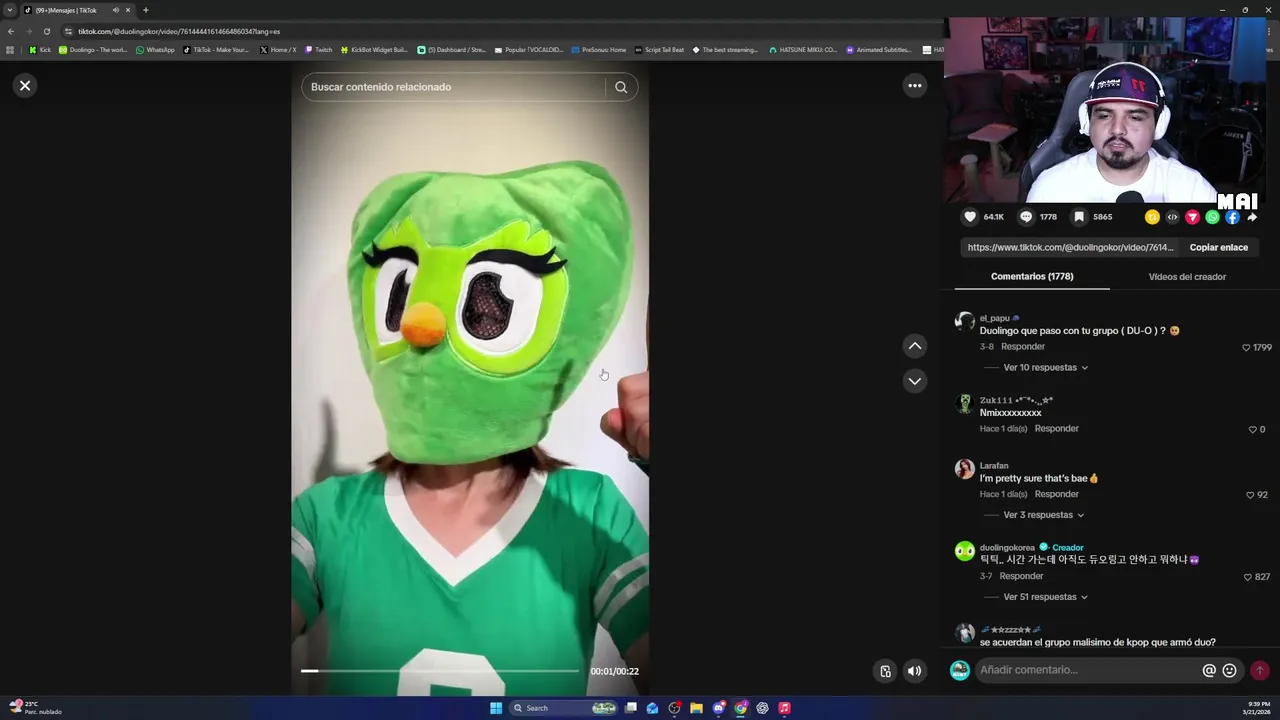Open a new browser tab with plus
The width and height of the screenshot is (1280, 720).
pos(145,10)
